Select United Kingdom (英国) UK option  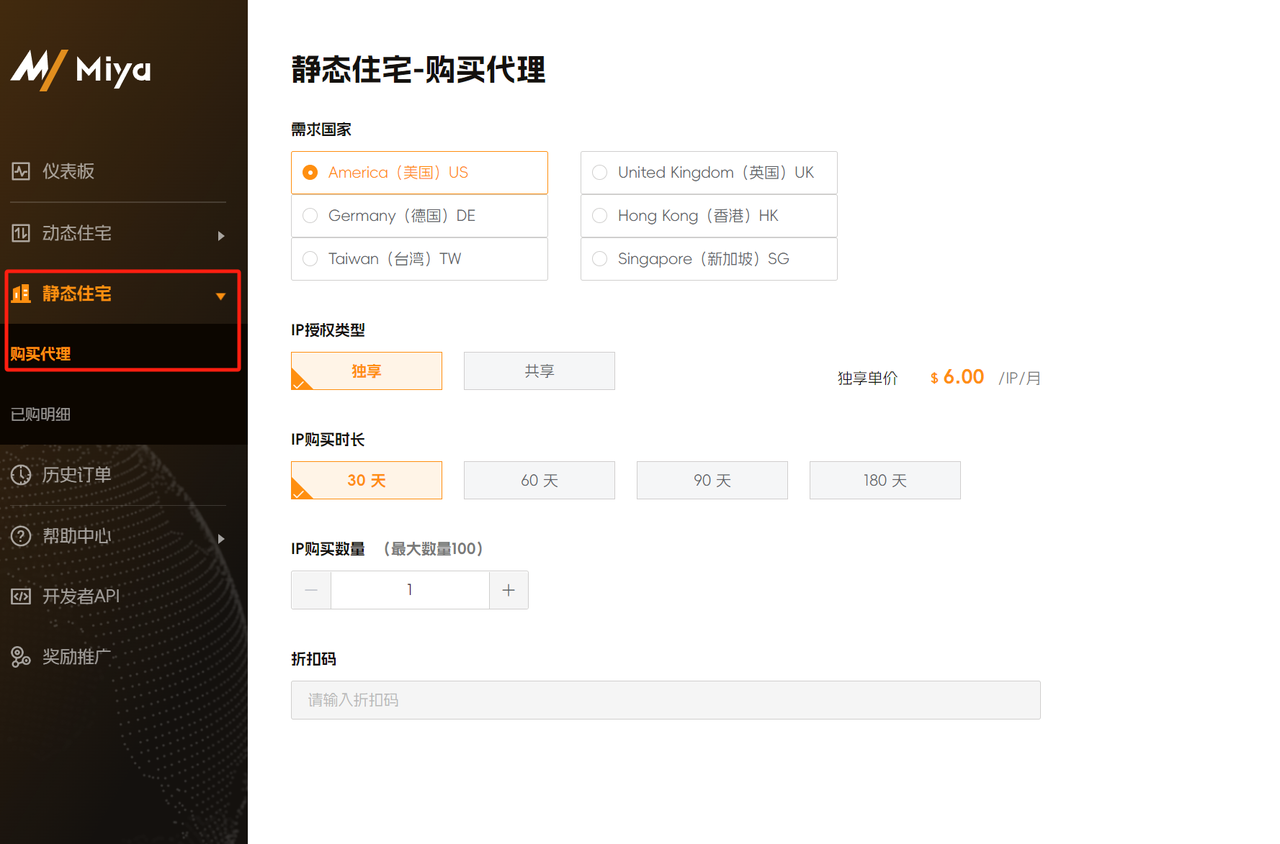pyautogui.click(x=709, y=172)
